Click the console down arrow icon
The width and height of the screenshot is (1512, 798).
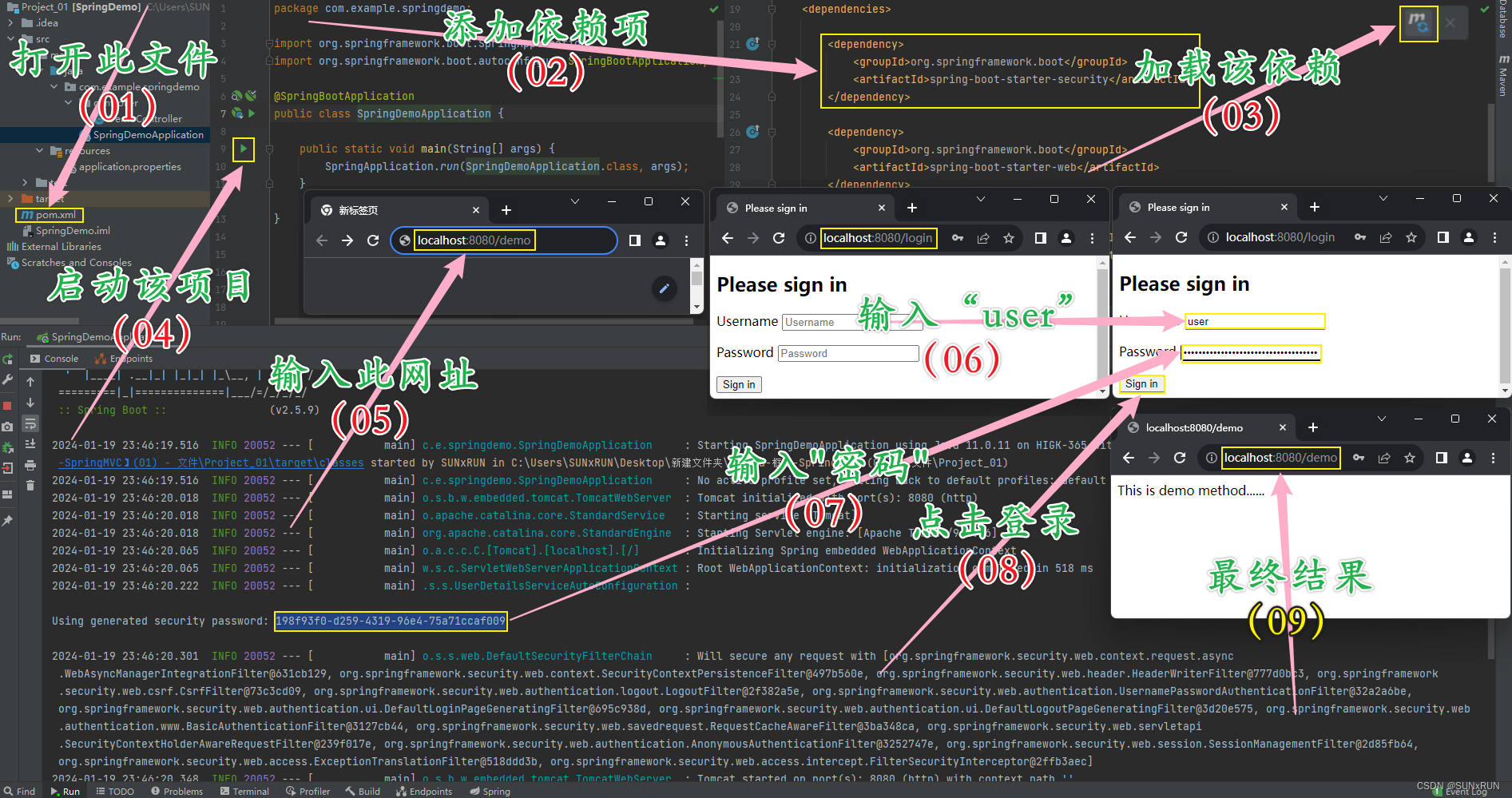tap(30, 403)
